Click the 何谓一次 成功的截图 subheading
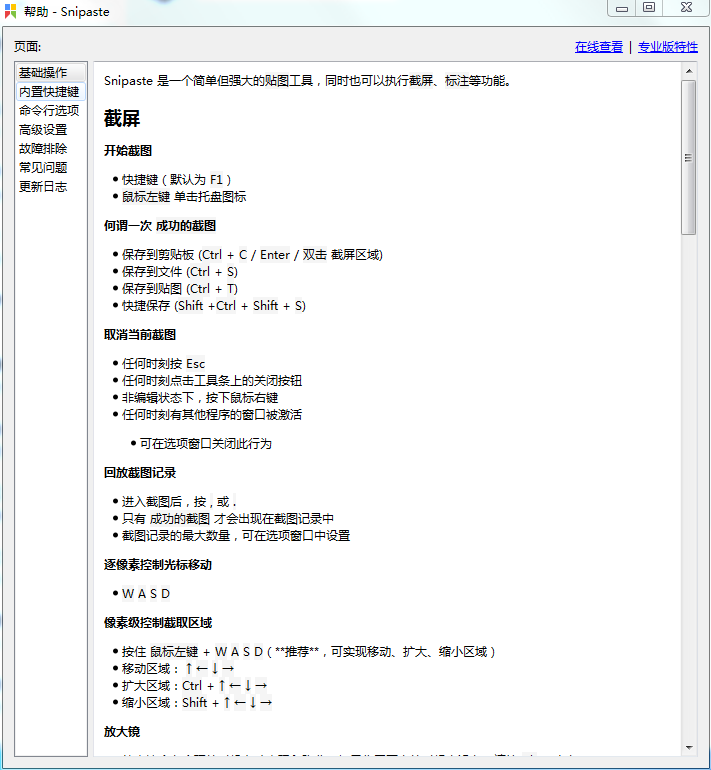Viewport: 711px width, 770px height. click(x=160, y=226)
